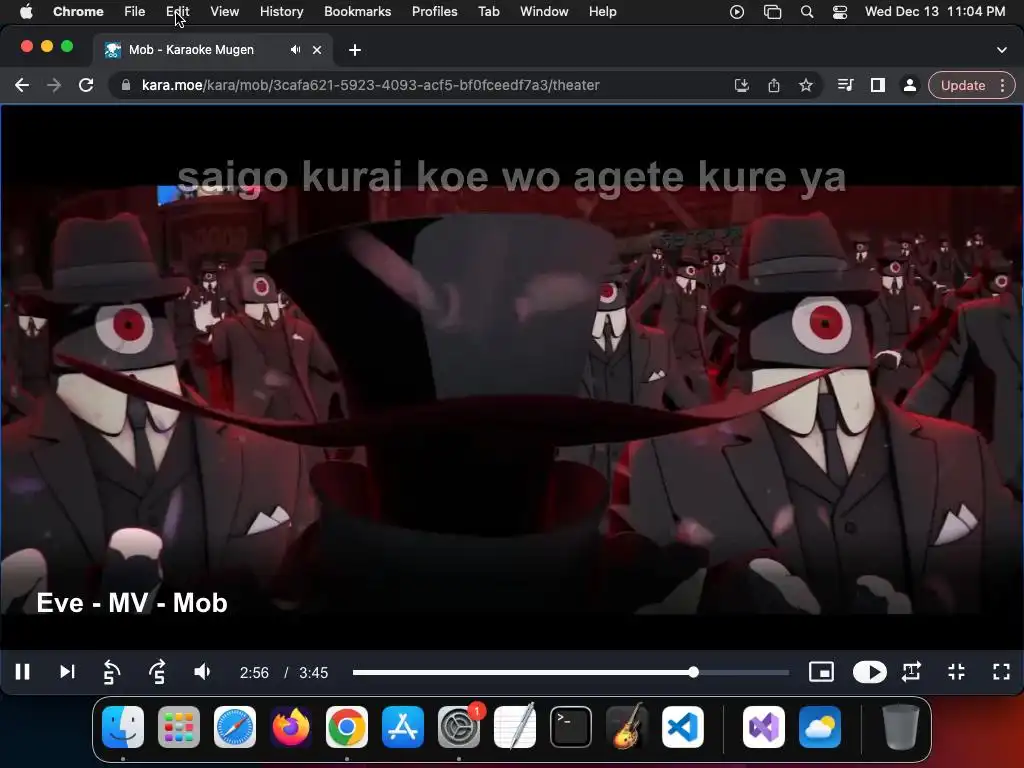Open Visual Studio from the Dock
The height and width of the screenshot is (768, 1024).
click(x=764, y=727)
